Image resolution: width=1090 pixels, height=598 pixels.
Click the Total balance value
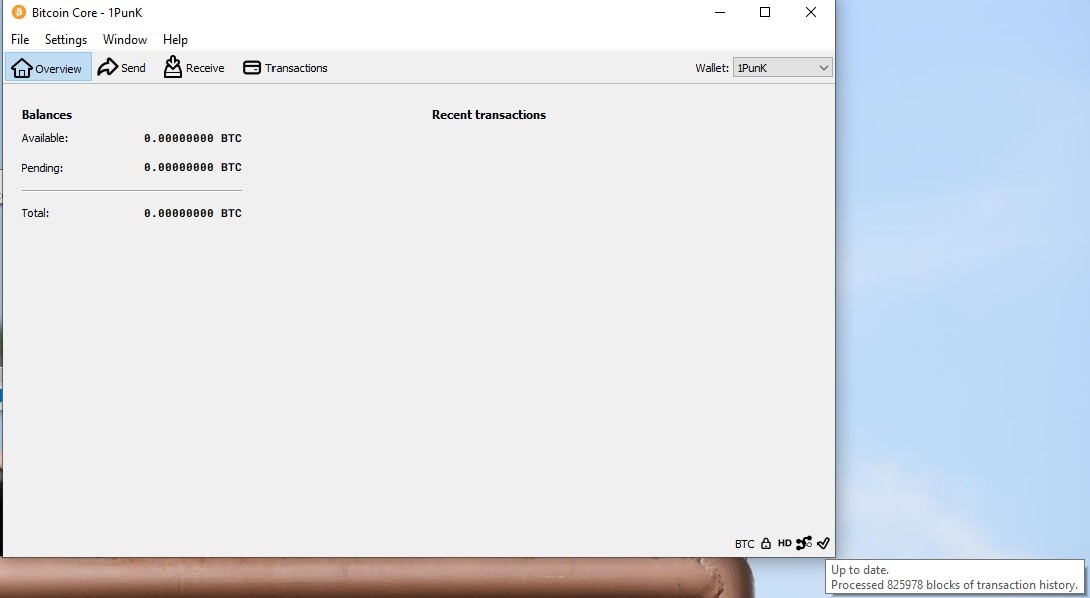tap(193, 213)
